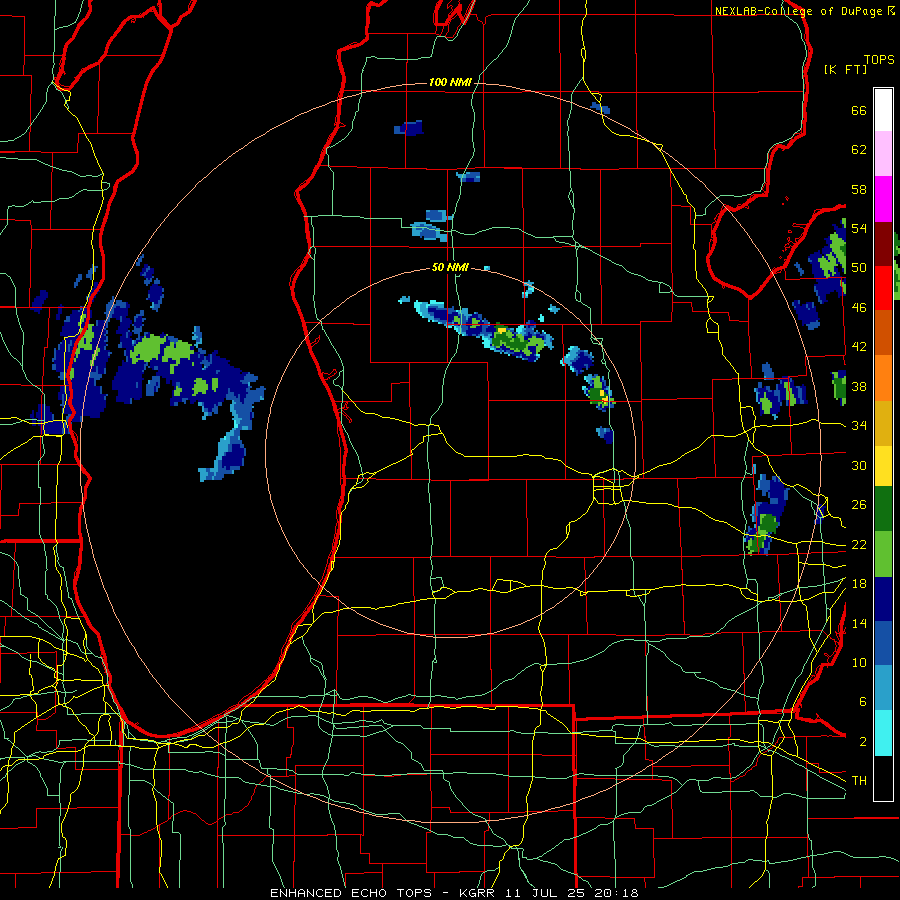Click the 66 value on the scale
The width and height of the screenshot is (900, 900).
point(859,111)
